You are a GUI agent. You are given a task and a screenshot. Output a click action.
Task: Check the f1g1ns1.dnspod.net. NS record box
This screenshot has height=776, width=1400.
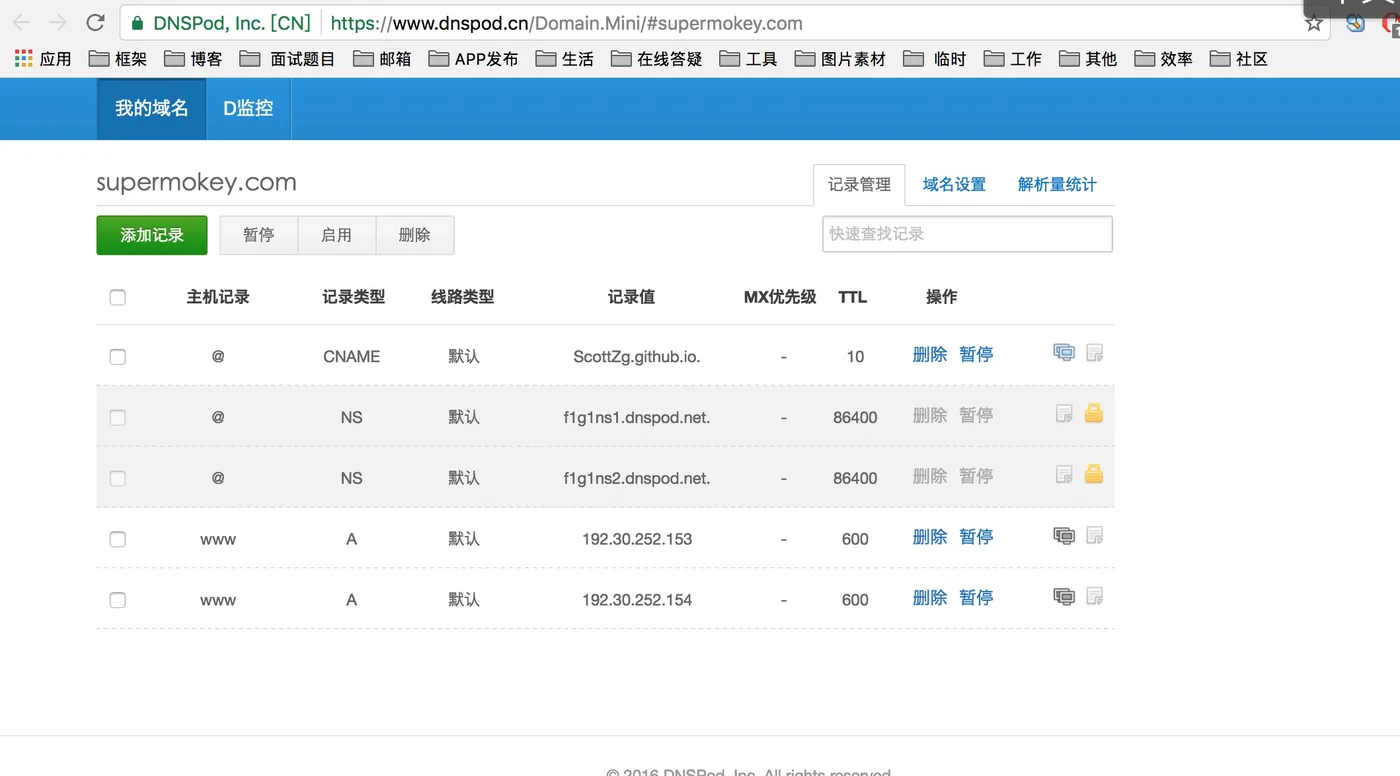pyautogui.click(x=117, y=417)
